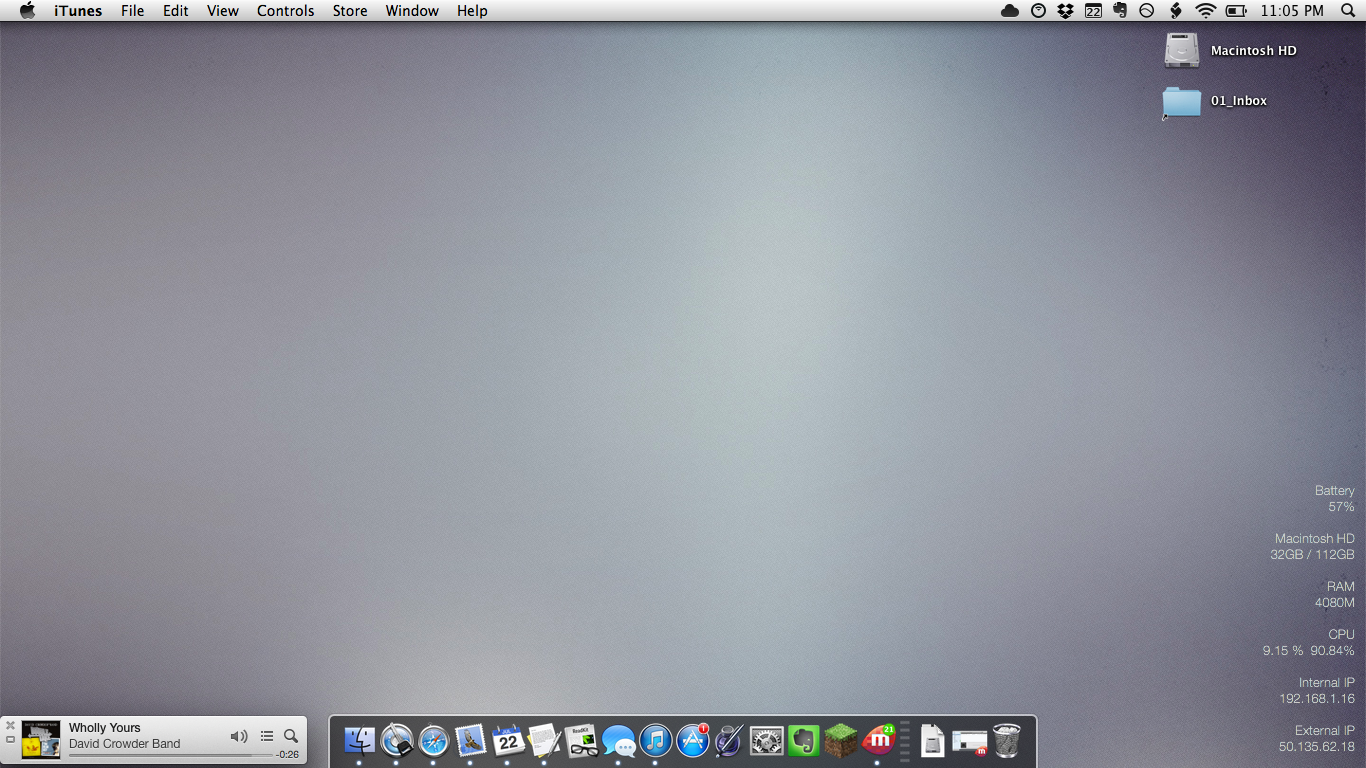Show the Up Next list in MiniPlayer

point(267,736)
